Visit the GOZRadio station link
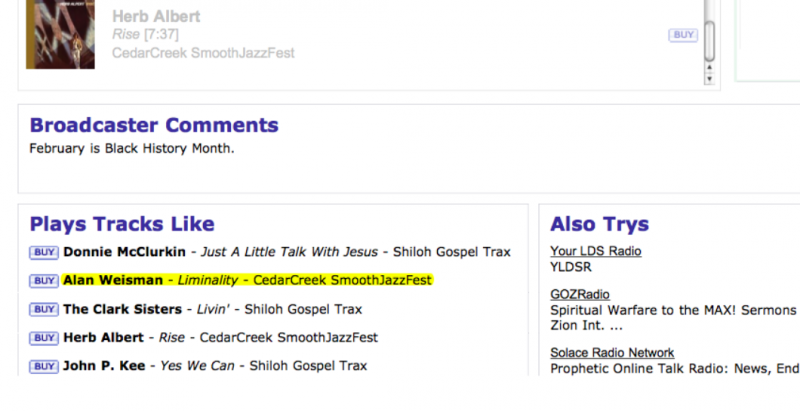800x411 pixels. click(x=582, y=295)
